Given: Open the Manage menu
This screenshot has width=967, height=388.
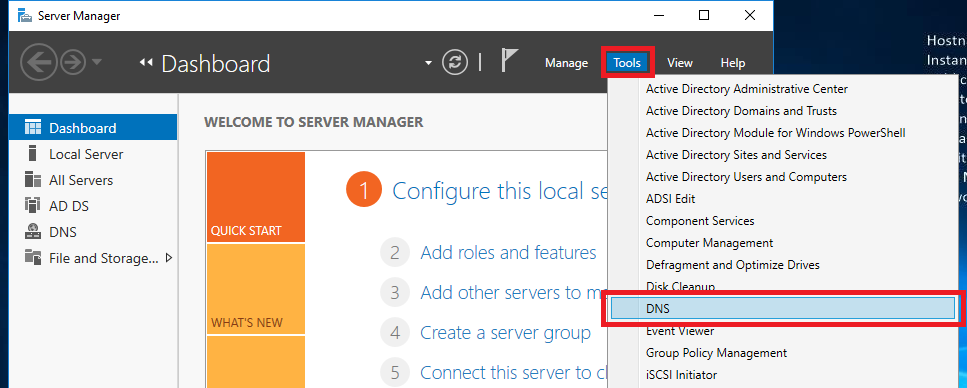Looking at the screenshot, I should click(x=566, y=63).
